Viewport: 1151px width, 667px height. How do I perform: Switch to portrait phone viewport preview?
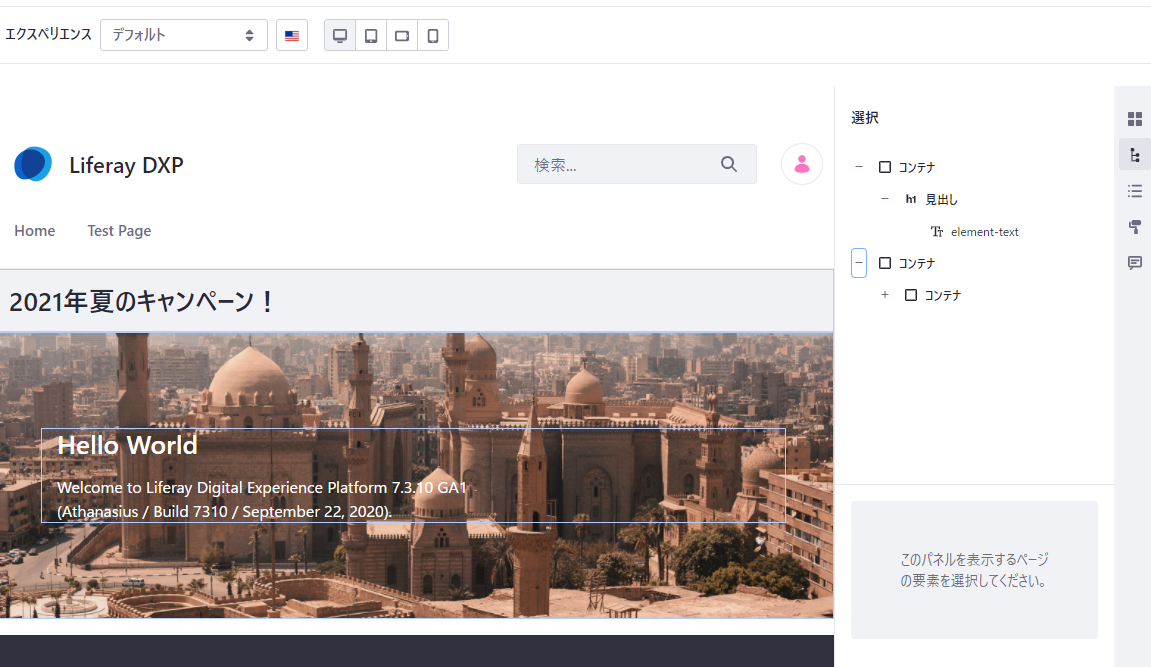coord(433,35)
